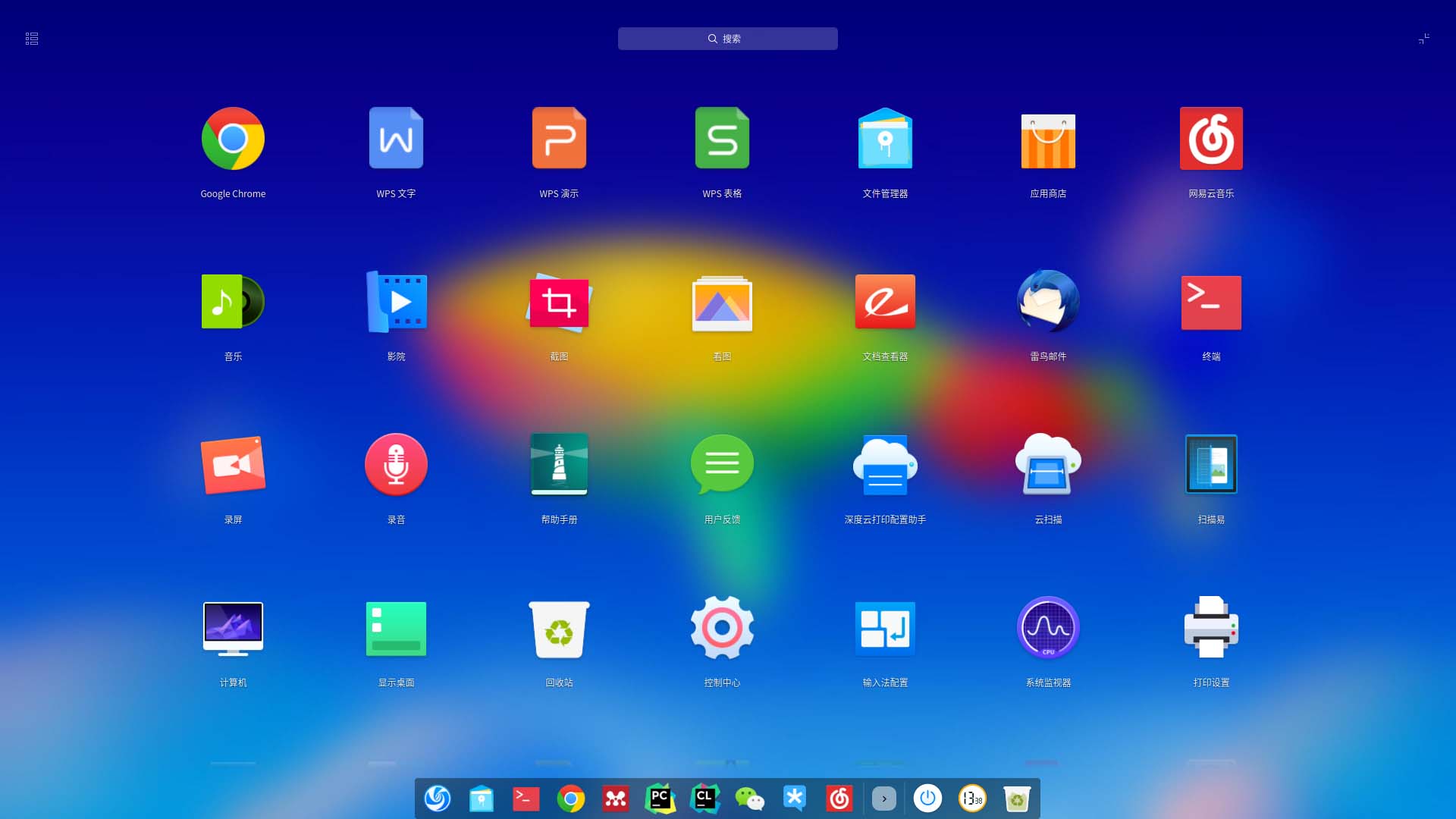This screenshot has height=819, width=1456.
Task: Open terminal from the dock
Action: pos(526,799)
